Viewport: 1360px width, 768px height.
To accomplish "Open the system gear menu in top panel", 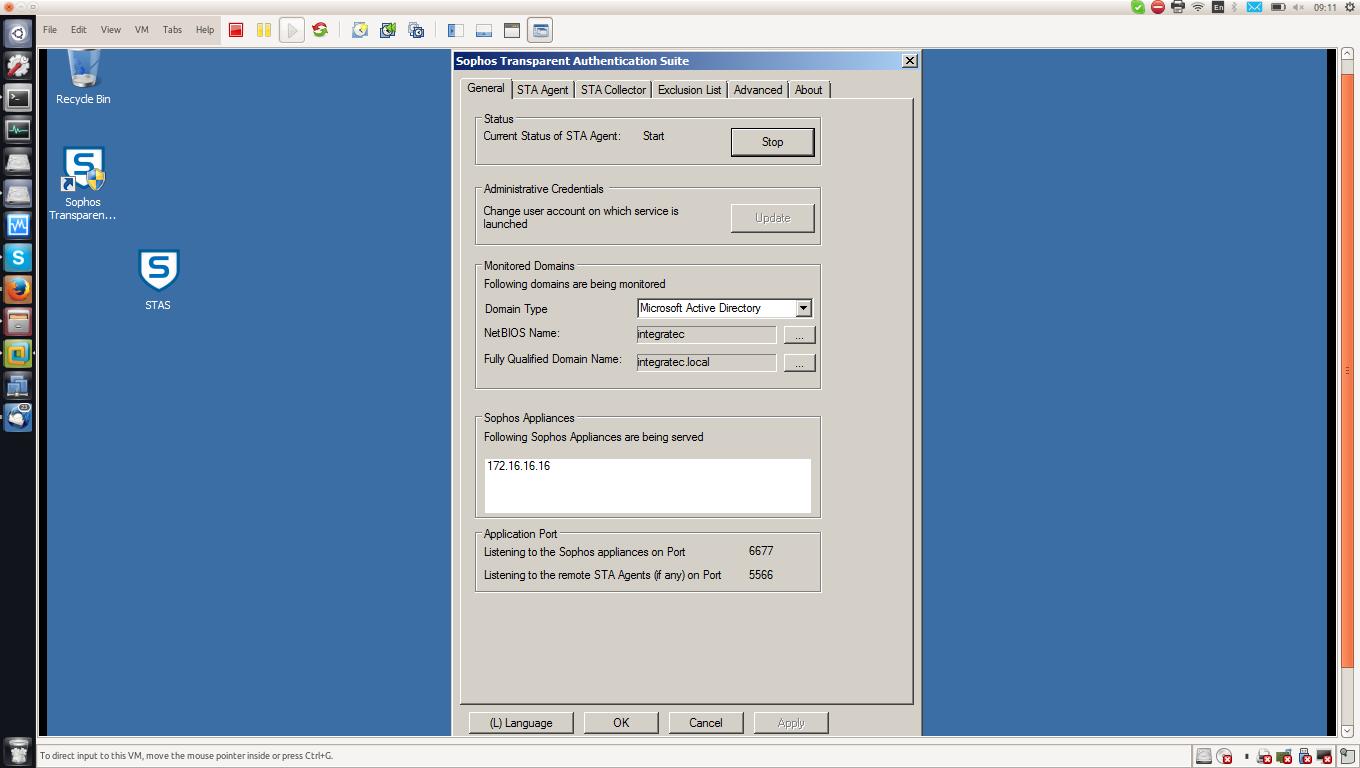I will point(1348,7).
